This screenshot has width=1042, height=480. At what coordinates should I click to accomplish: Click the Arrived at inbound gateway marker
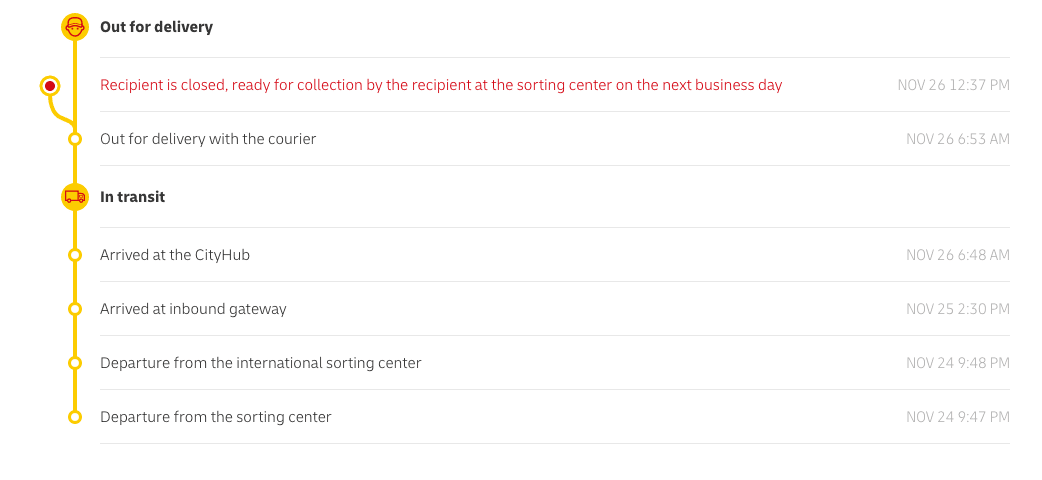pos(75,309)
